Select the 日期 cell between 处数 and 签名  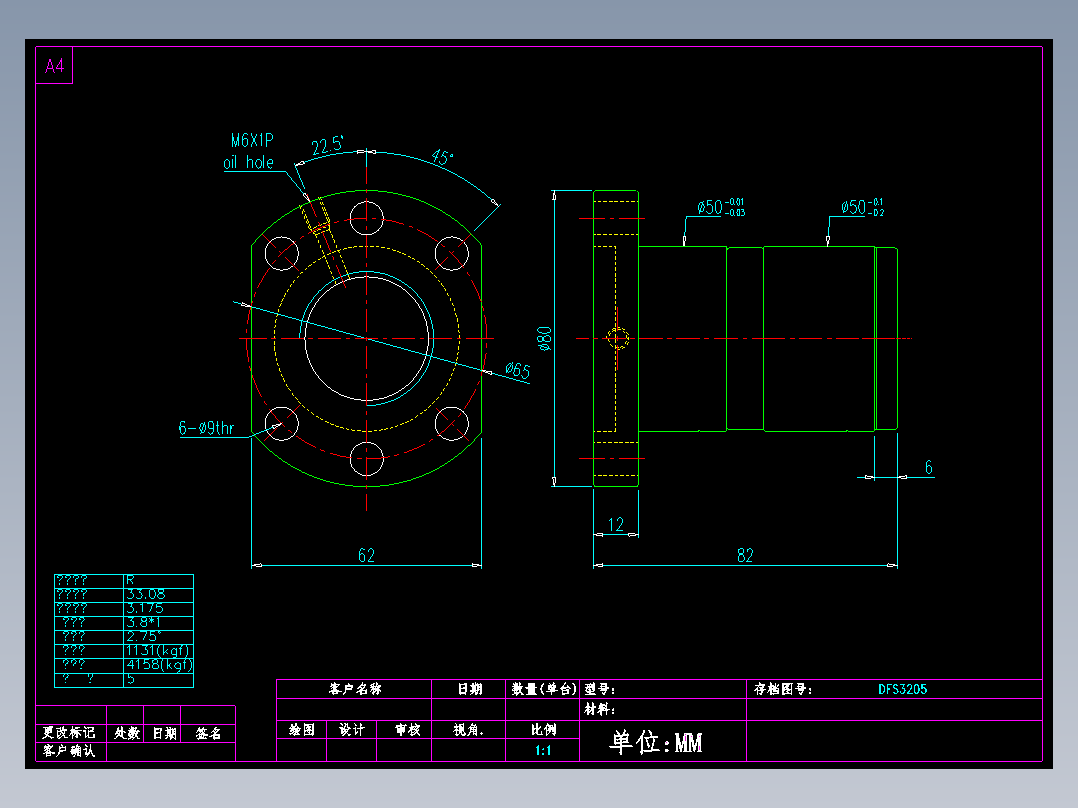164,733
